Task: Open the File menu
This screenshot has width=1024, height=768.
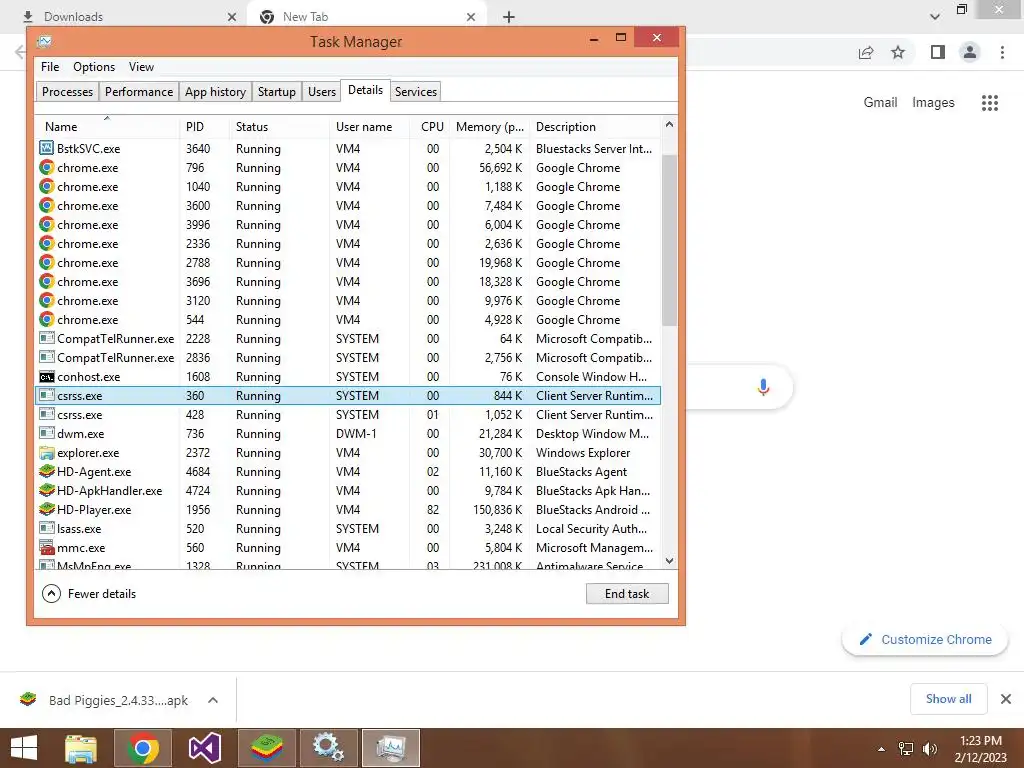Action: (x=50, y=67)
